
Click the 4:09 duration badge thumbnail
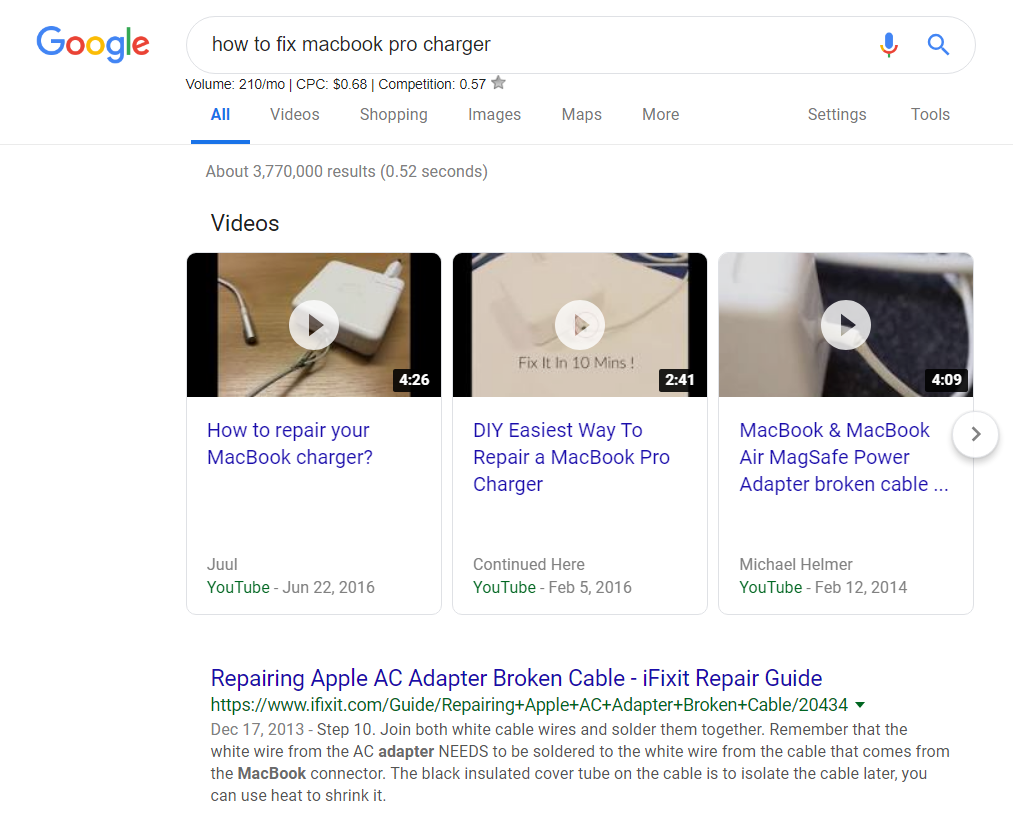[946, 380]
